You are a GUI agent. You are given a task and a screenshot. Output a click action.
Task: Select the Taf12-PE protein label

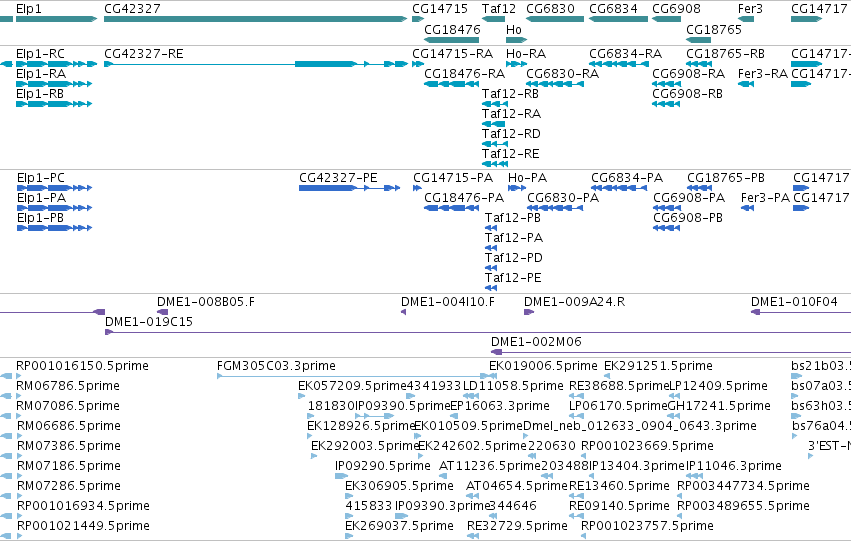(513, 278)
